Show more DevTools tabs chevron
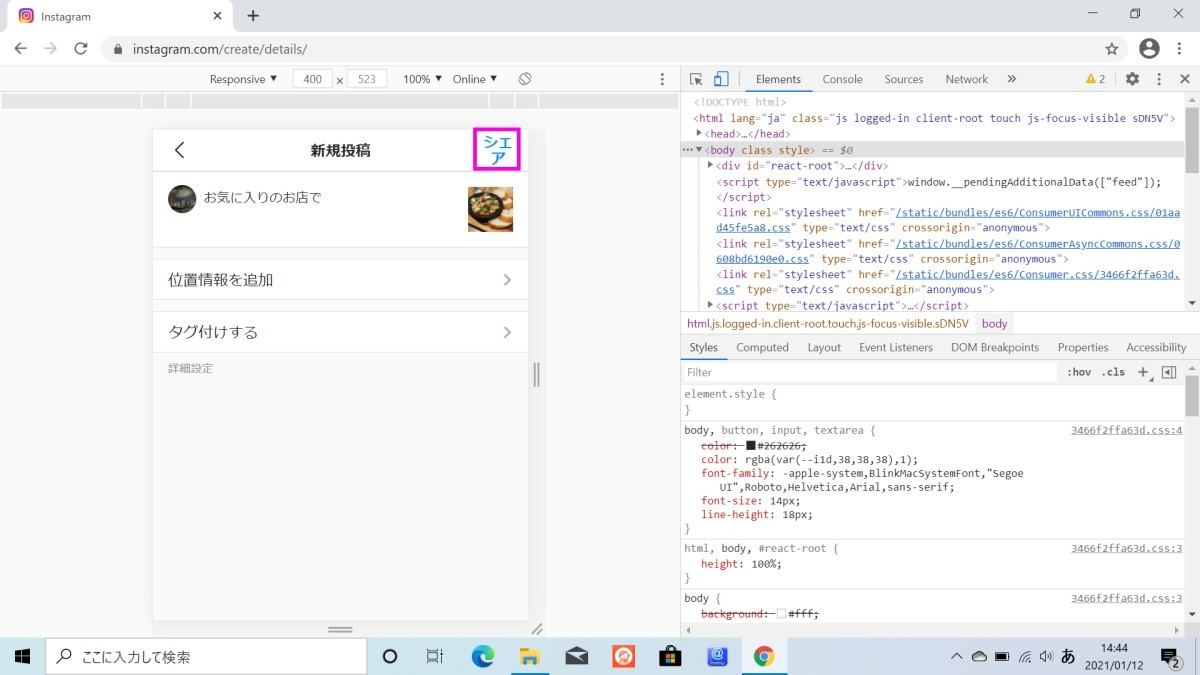Screen dimensions: 1200x675 1011,79
